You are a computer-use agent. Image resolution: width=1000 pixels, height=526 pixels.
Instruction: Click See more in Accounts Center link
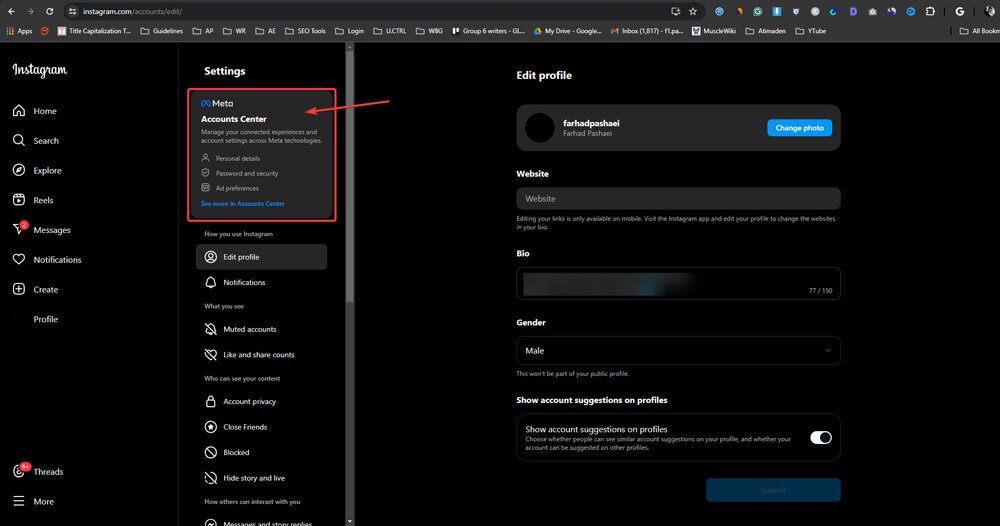point(242,203)
